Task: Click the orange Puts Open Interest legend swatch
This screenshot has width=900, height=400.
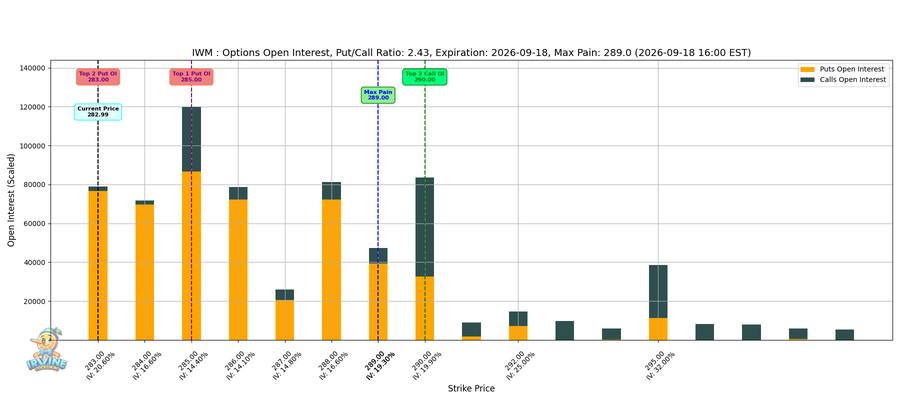Action: [806, 69]
